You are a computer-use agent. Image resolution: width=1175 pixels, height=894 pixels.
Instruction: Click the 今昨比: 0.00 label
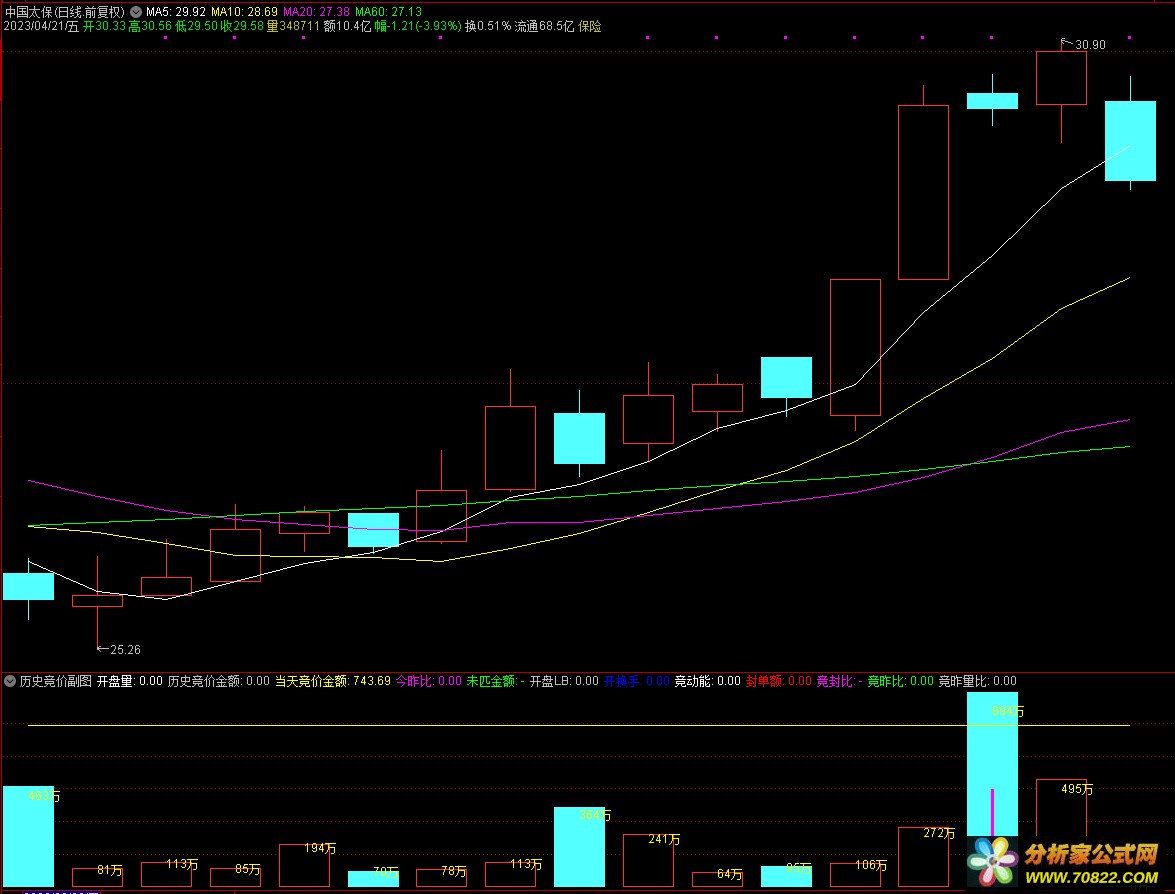pos(429,681)
